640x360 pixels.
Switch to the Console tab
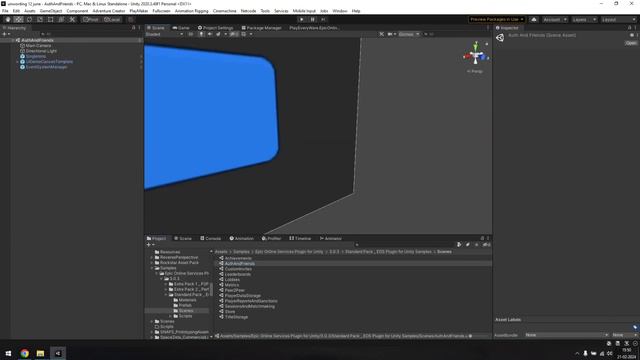[210, 238]
